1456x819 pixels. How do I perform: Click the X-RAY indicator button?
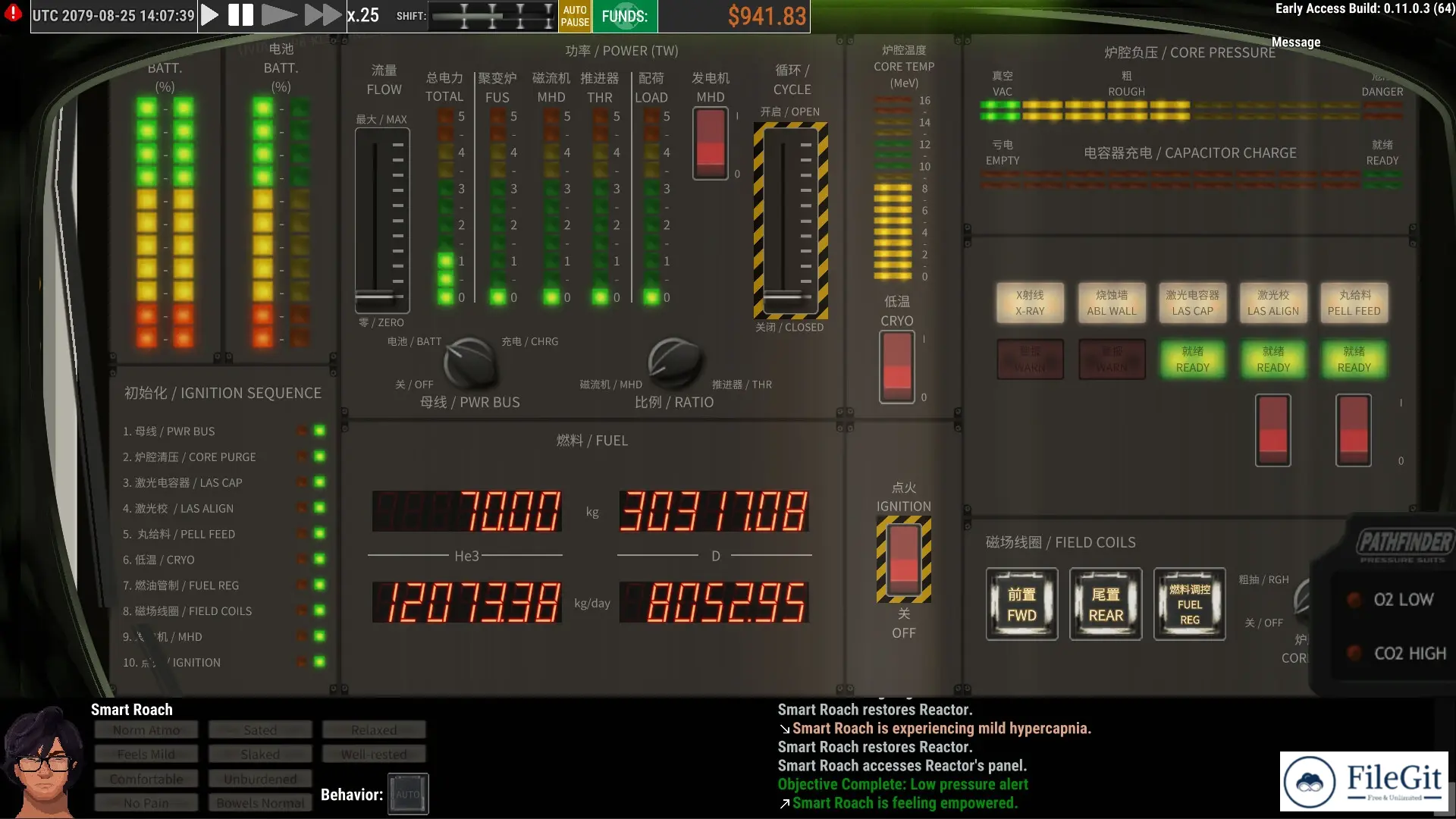(x=1030, y=303)
